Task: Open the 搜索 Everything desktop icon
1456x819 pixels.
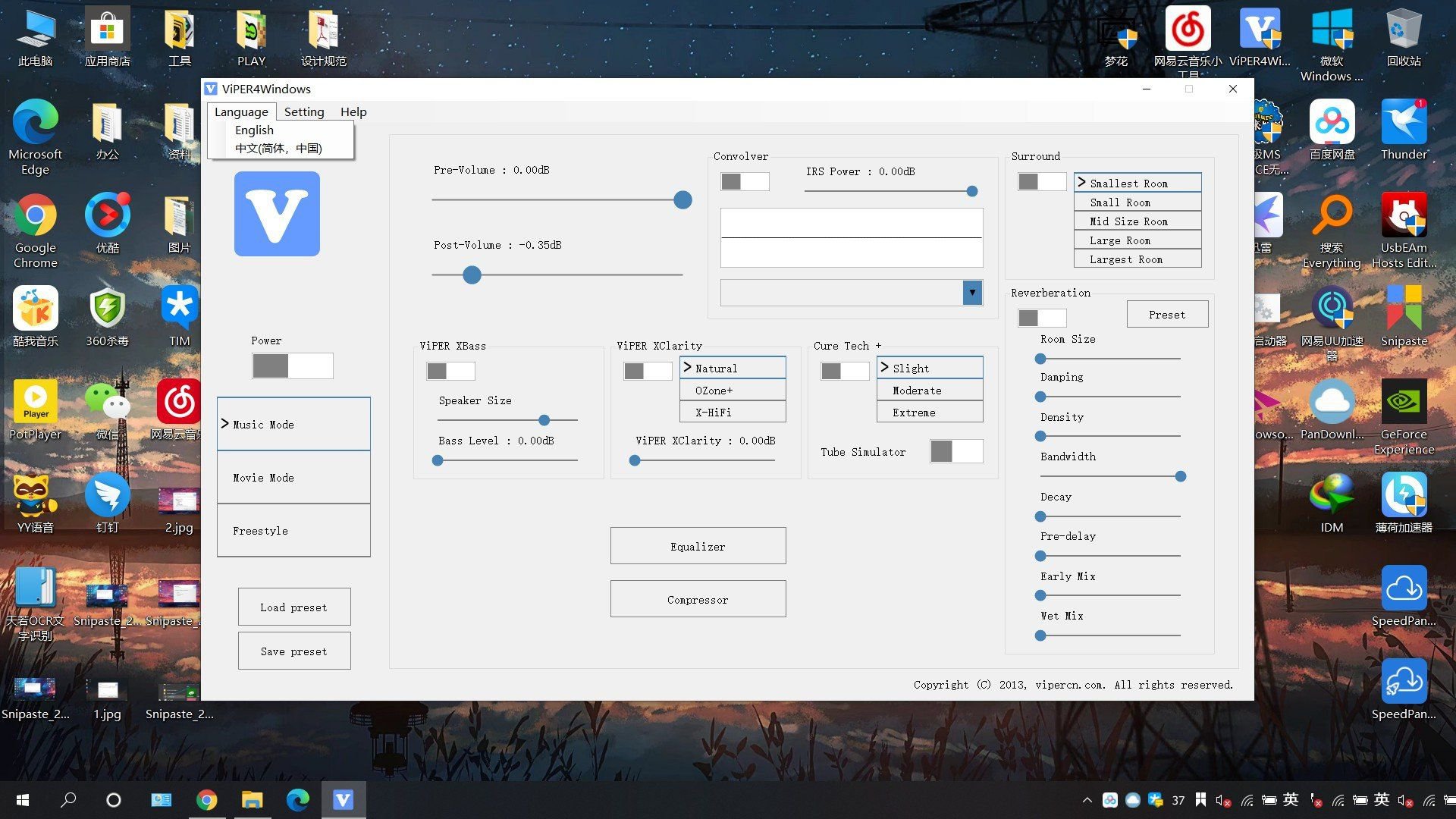Action: coord(1332,231)
